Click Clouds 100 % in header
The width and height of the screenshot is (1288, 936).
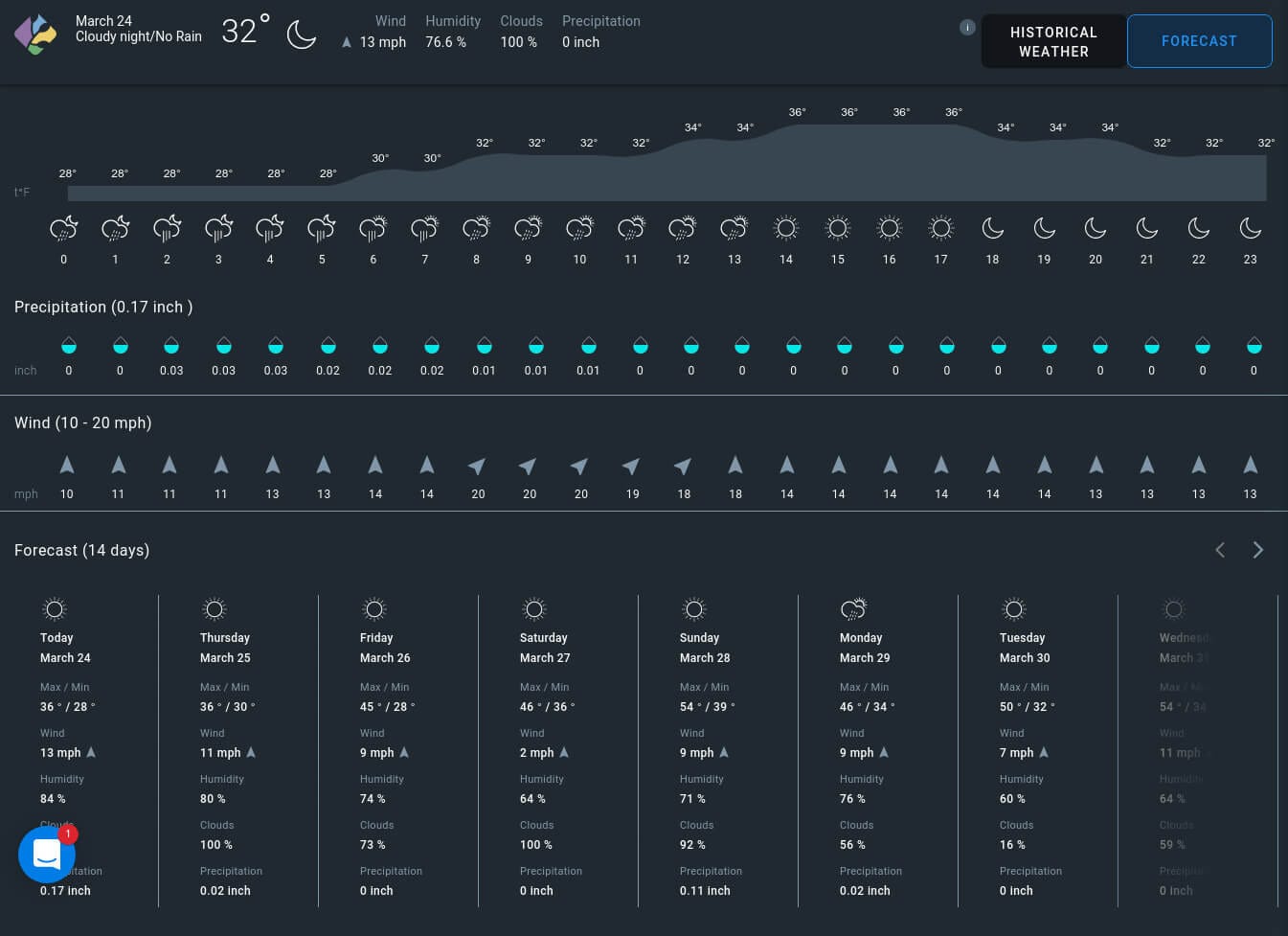point(521,32)
